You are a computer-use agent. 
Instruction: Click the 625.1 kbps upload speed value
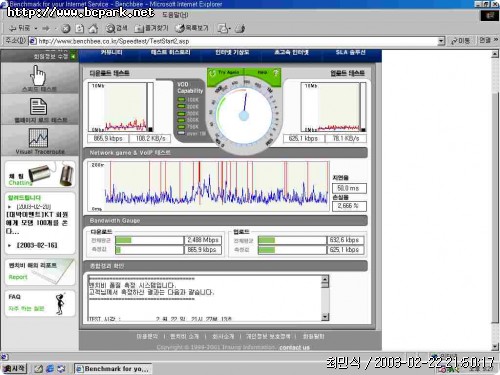[303, 138]
